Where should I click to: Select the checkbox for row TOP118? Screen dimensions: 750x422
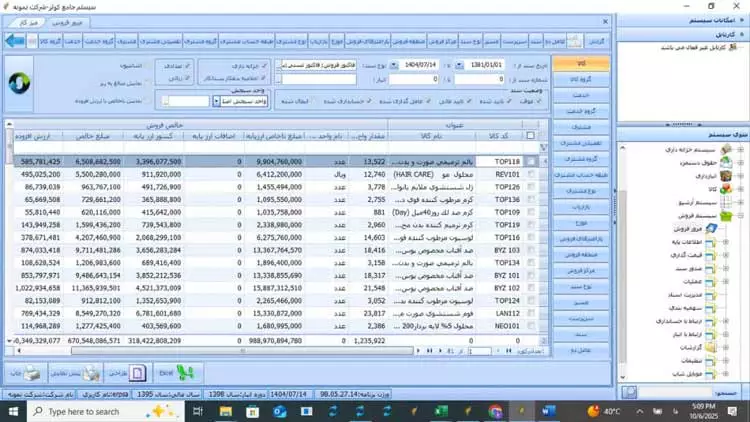coord(531,161)
